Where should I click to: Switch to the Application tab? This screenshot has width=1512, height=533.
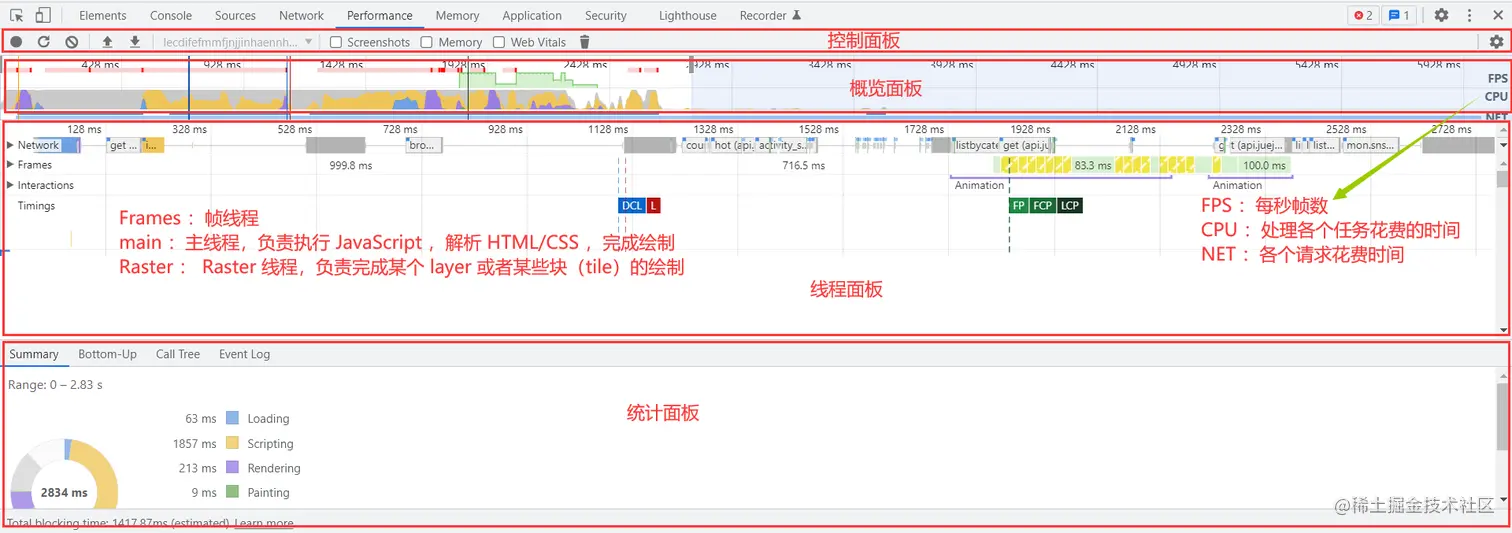[532, 15]
